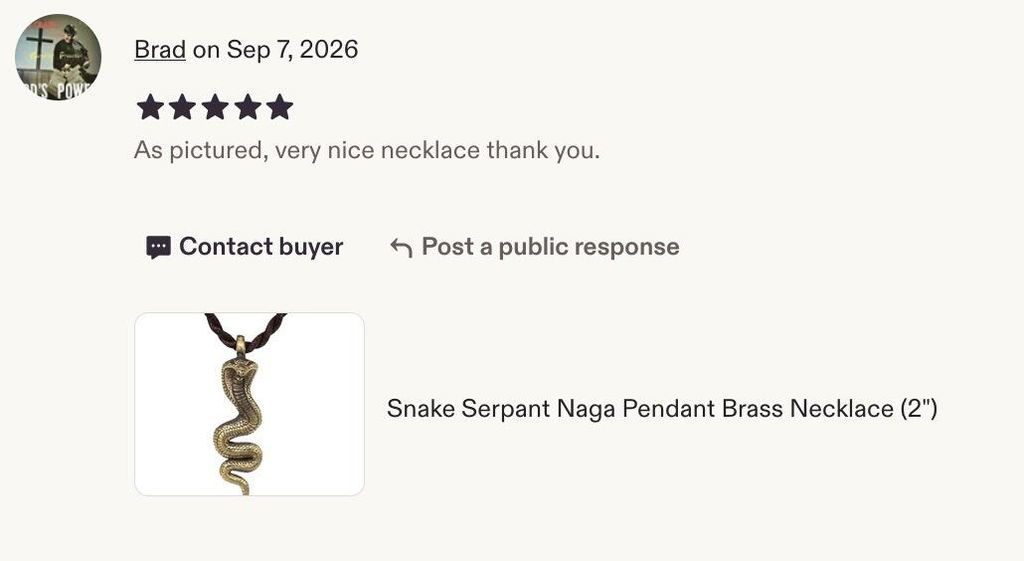
Task: Click the chat bubble icon beside Contact buyer
Action: pos(158,248)
